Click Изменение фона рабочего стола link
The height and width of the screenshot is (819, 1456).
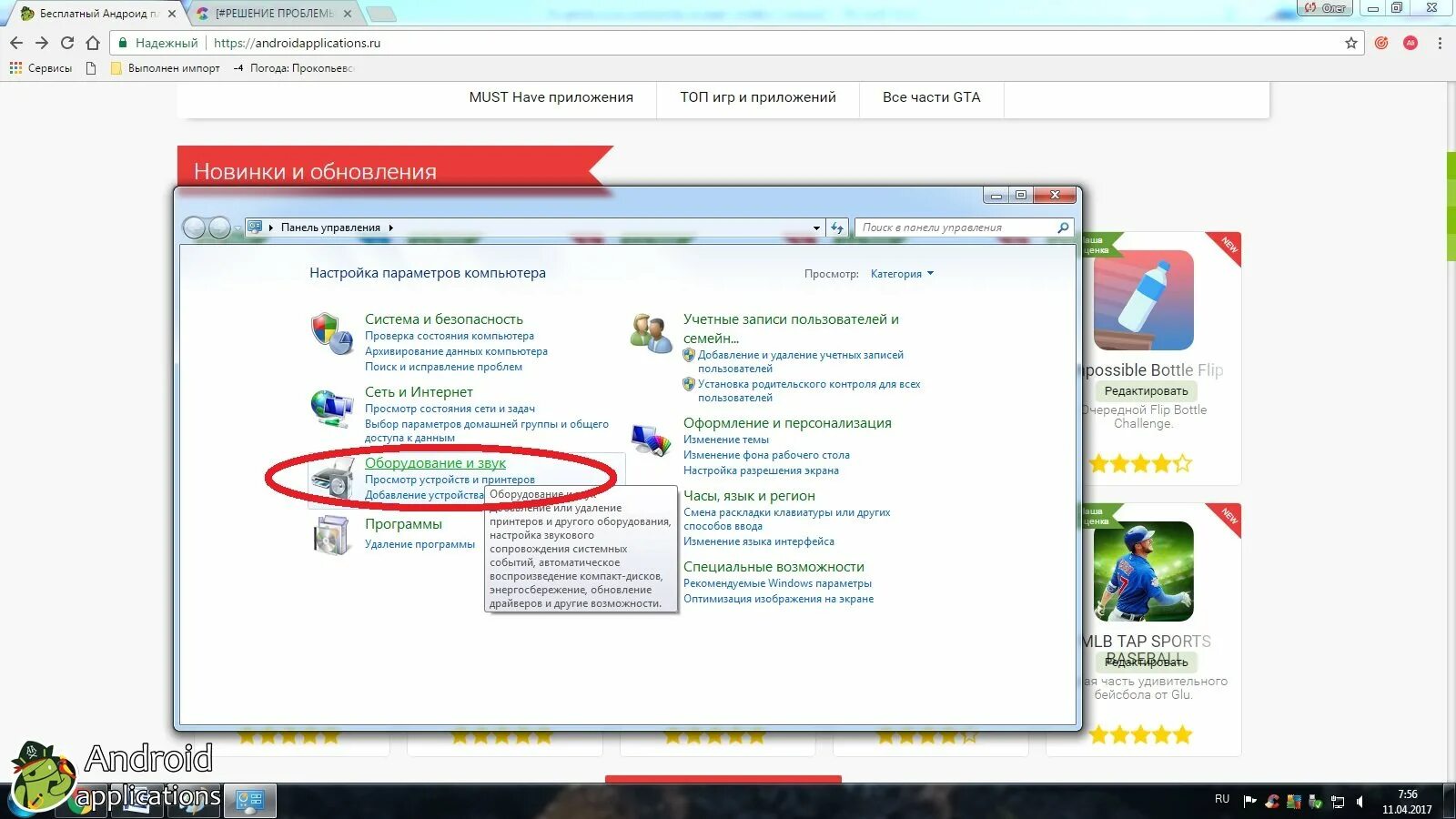(x=766, y=455)
